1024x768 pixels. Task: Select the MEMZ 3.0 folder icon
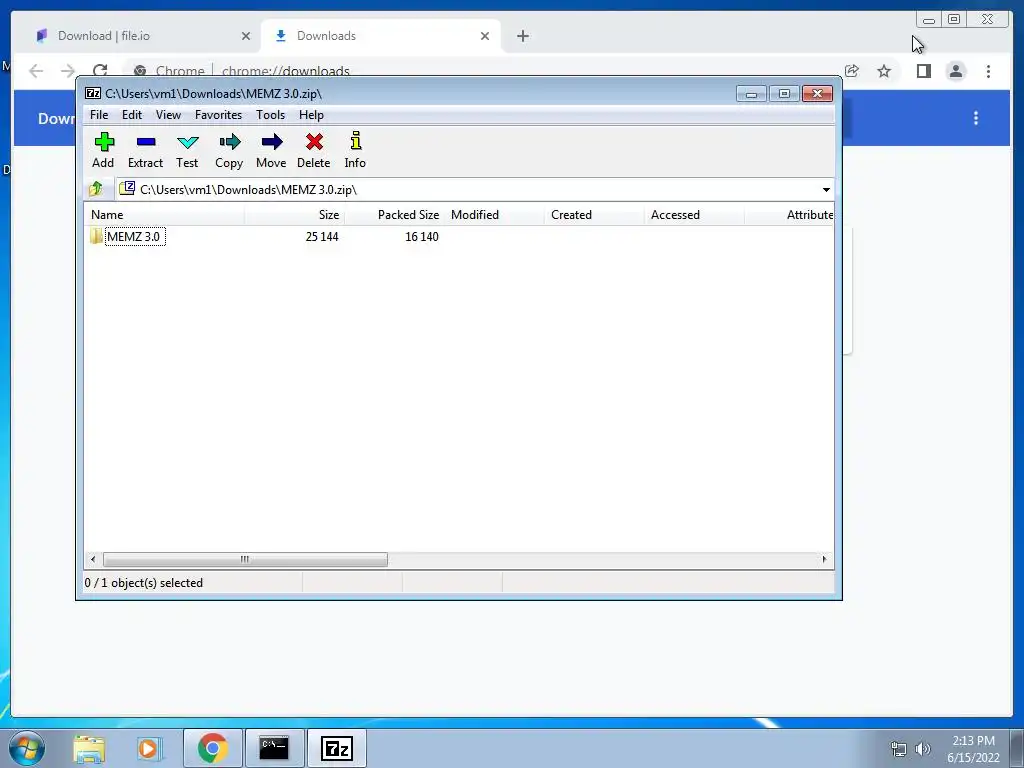coord(97,236)
